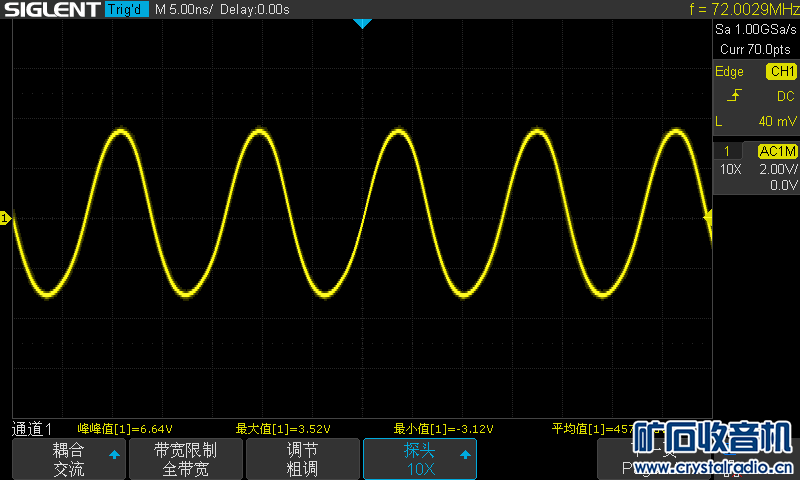Click the up arrow on the coupling button
This screenshot has height=480, width=800.
pyautogui.click(x=114, y=454)
